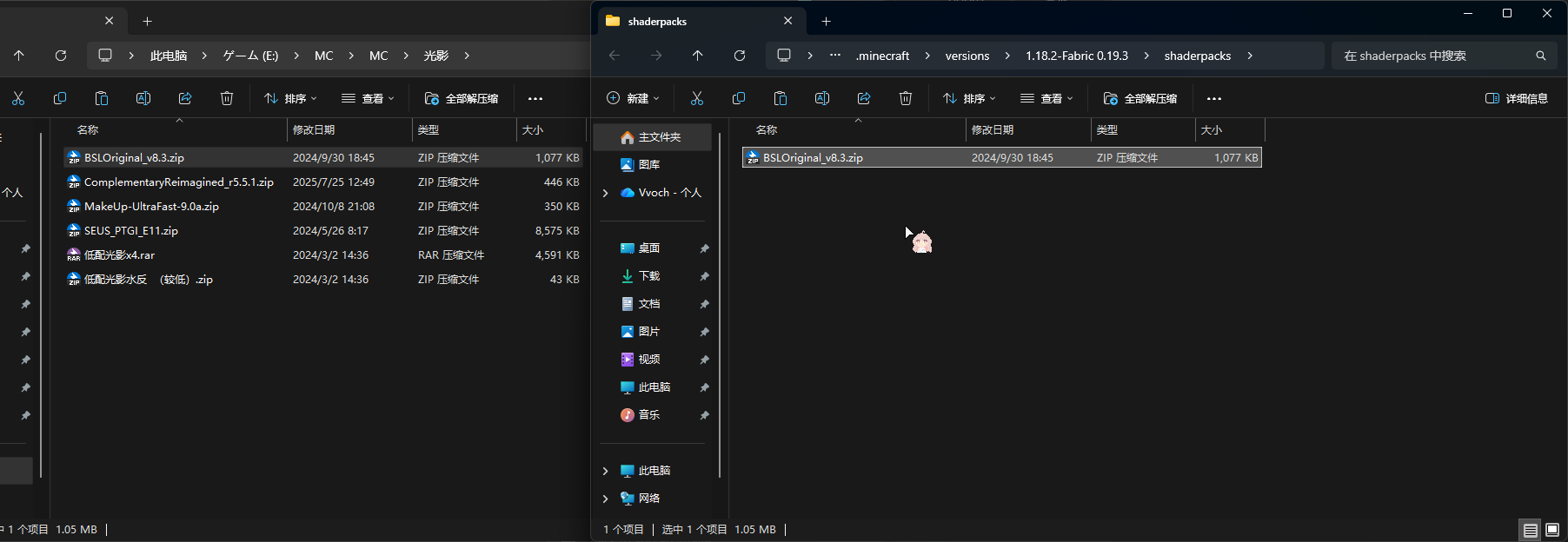The height and width of the screenshot is (542, 1568).
Task: Select MakeUp-UltraFast-9.0a.zip file
Action: (323, 207)
